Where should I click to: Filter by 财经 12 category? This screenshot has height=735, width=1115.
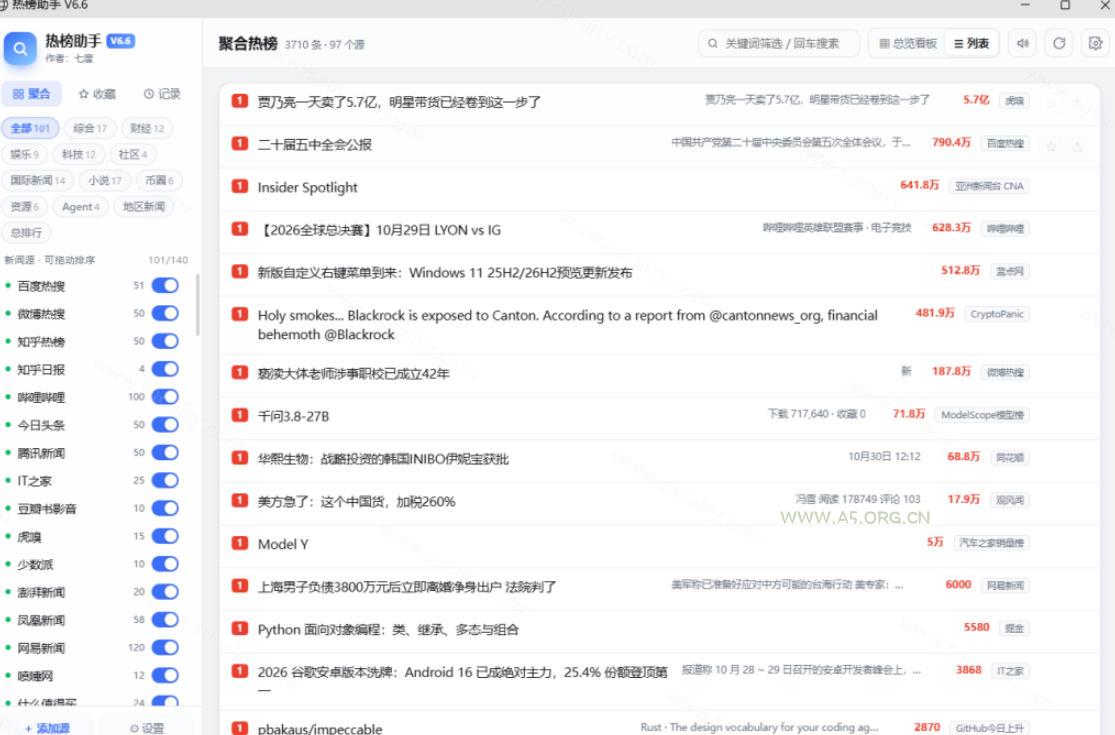(x=146, y=128)
